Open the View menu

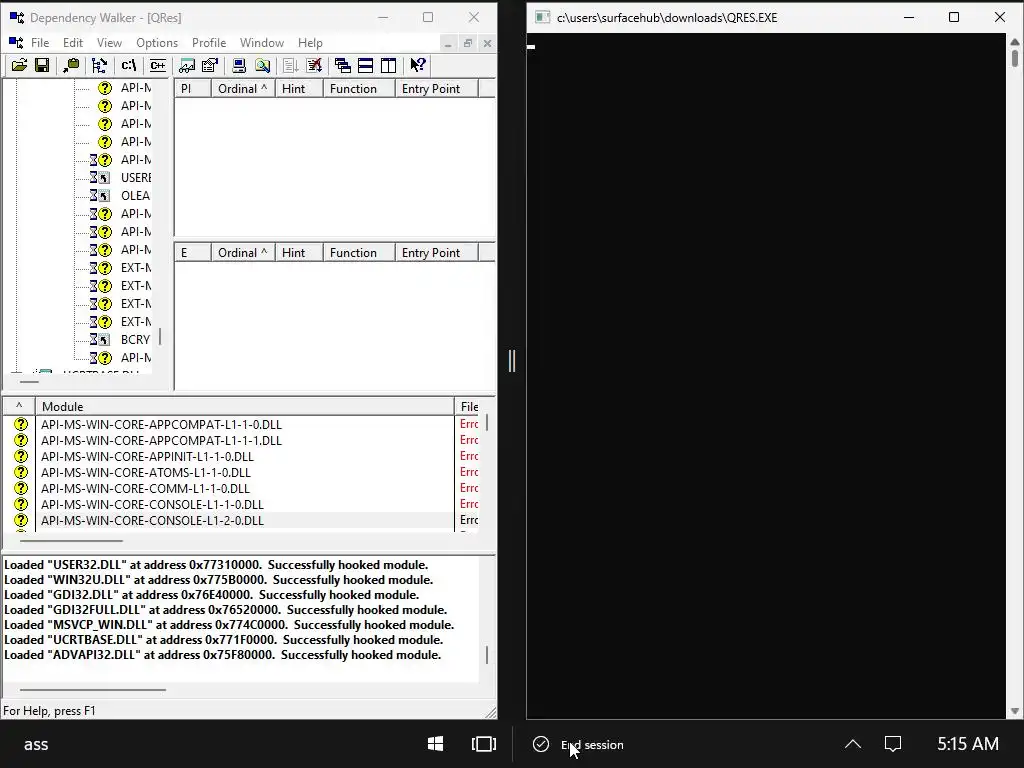click(109, 42)
